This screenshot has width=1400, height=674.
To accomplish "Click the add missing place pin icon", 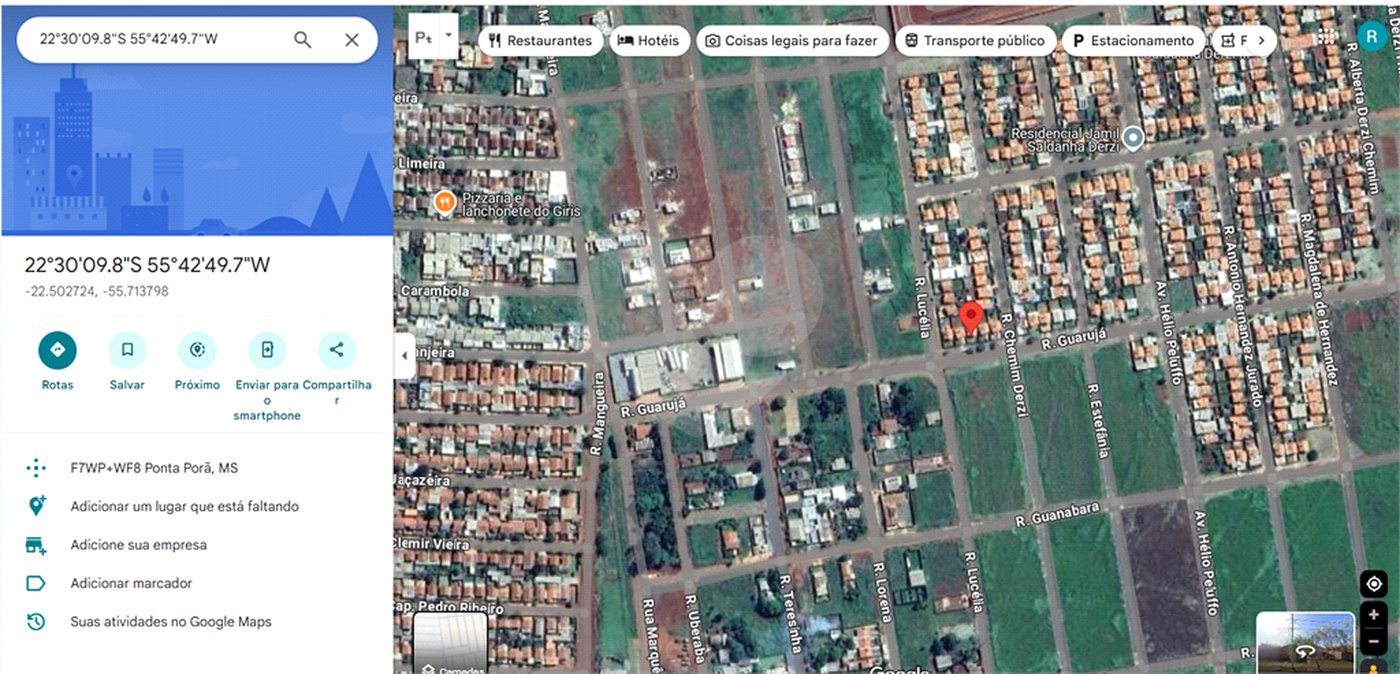I will (36, 506).
